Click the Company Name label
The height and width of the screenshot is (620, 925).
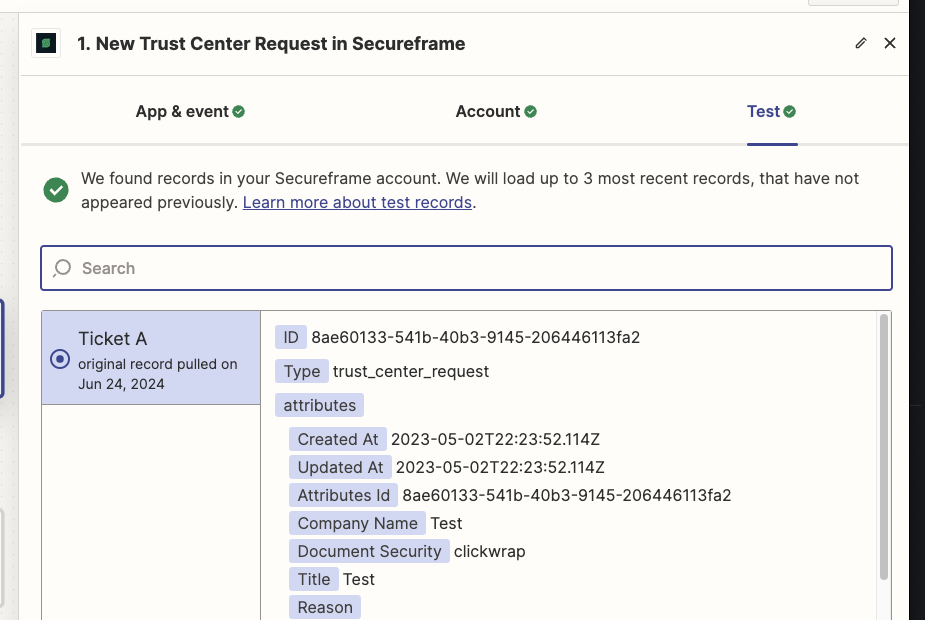point(357,523)
